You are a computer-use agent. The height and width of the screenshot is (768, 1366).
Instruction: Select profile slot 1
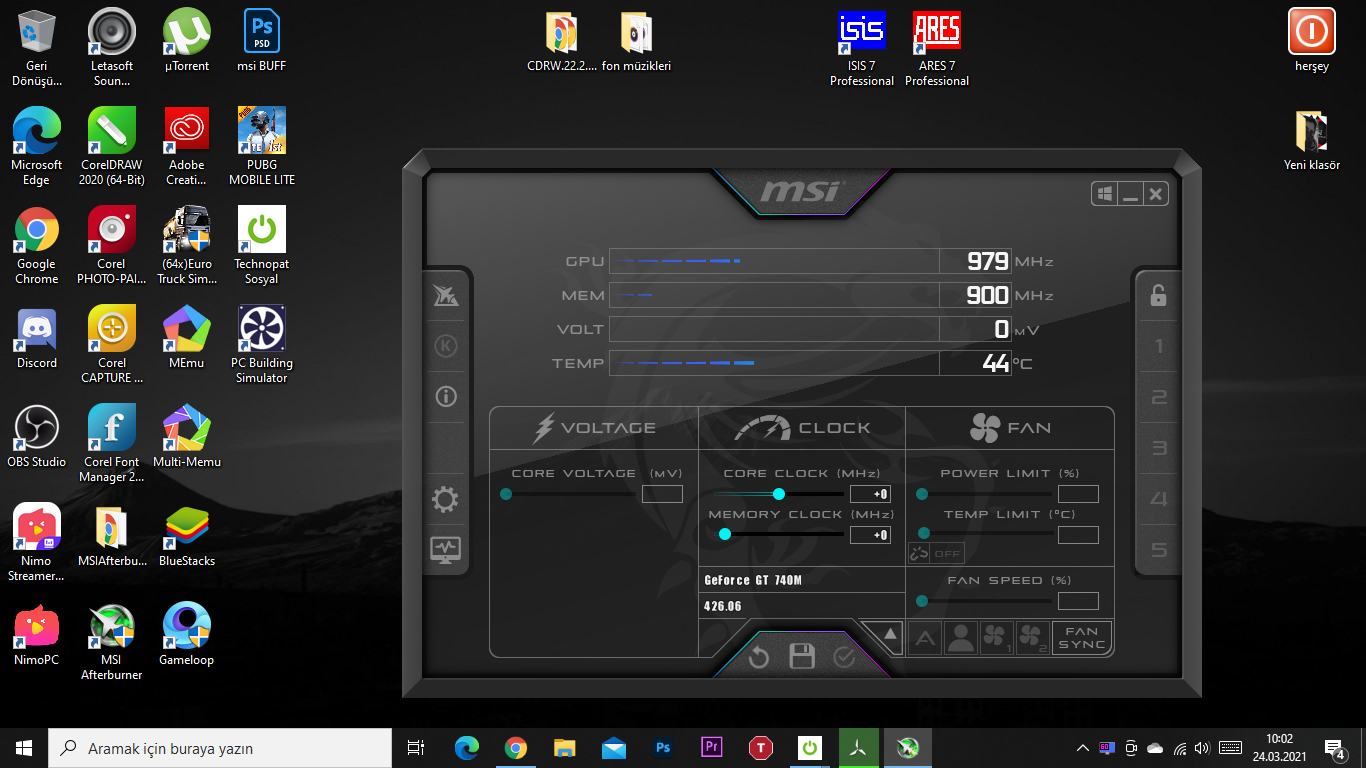click(x=1159, y=347)
